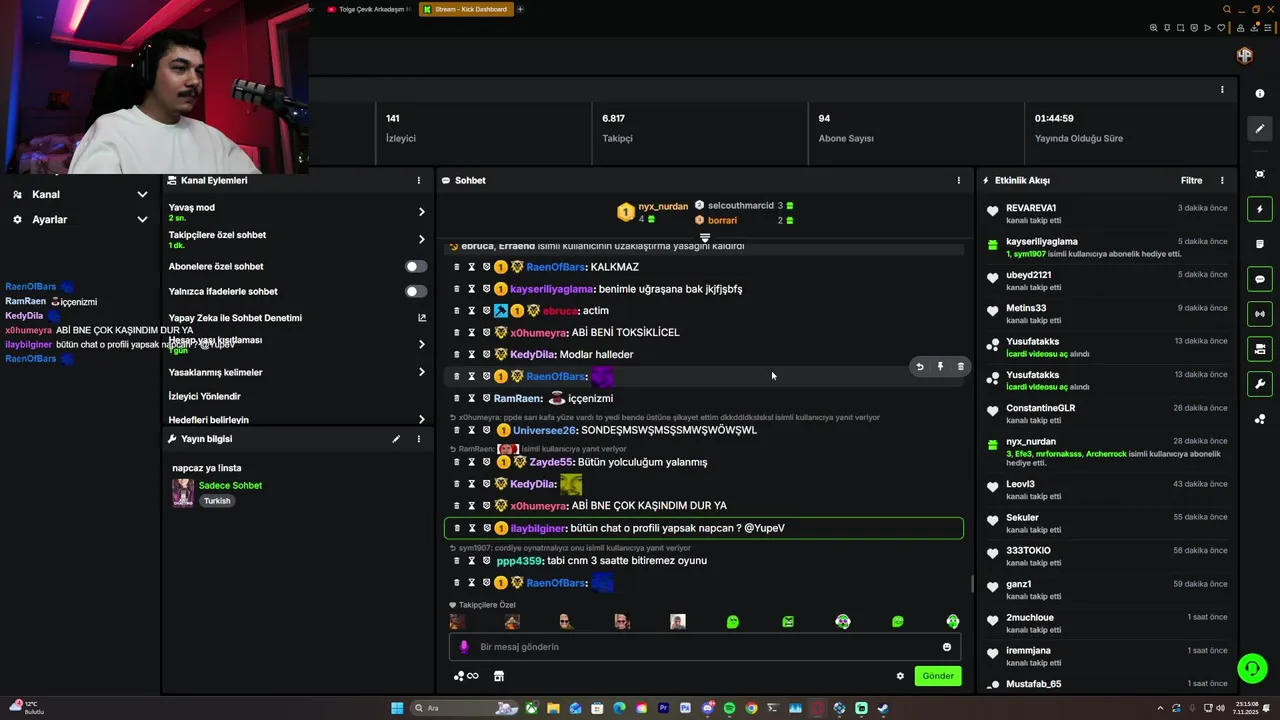Click the lightning bolt sidebar icon
The width and height of the screenshot is (1280, 720).
click(1259, 210)
